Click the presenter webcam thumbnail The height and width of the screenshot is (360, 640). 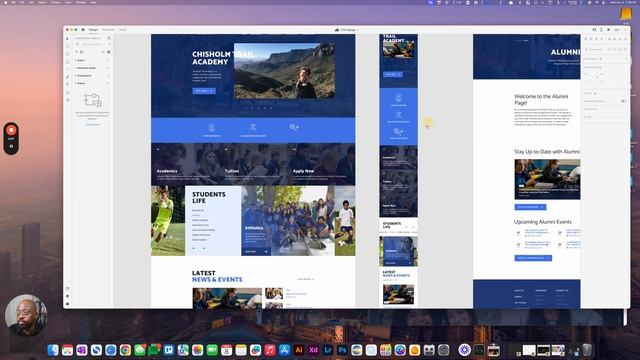coord(26,315)
